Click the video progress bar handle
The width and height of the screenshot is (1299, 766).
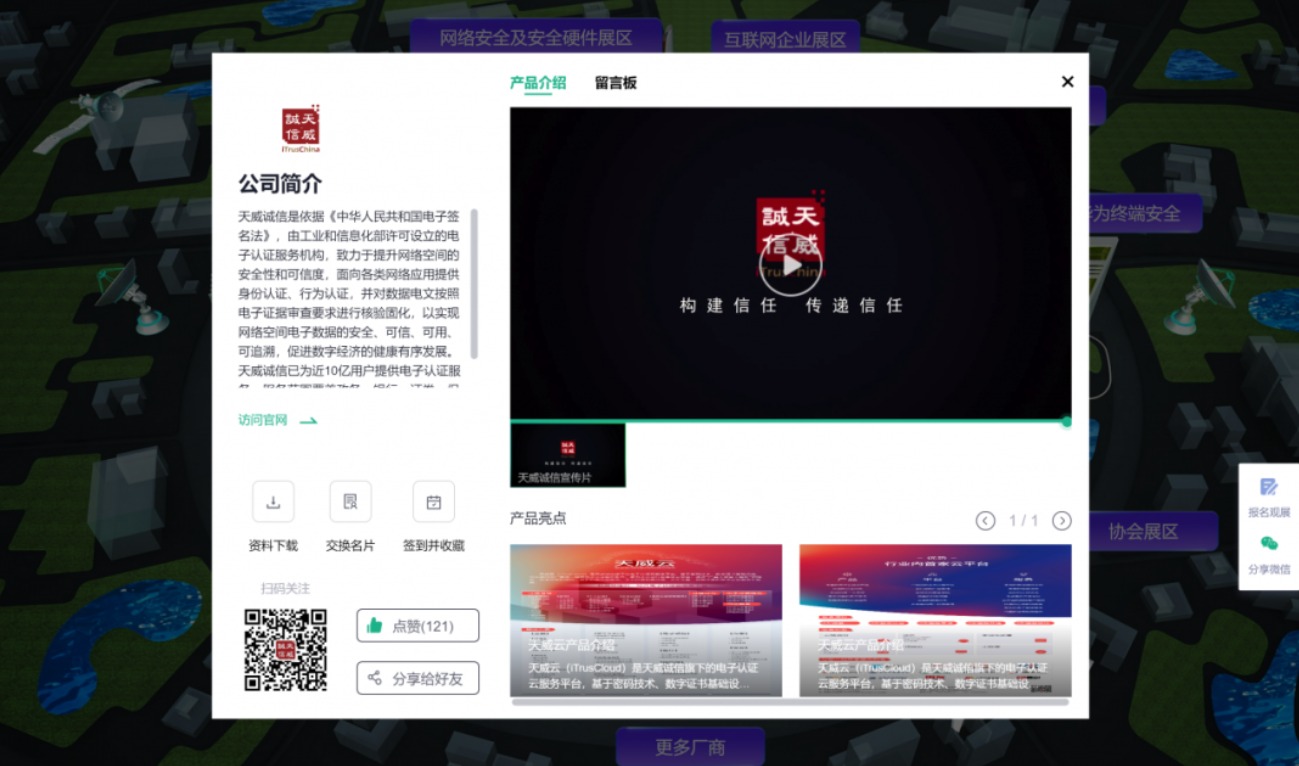pos(1066,422)
